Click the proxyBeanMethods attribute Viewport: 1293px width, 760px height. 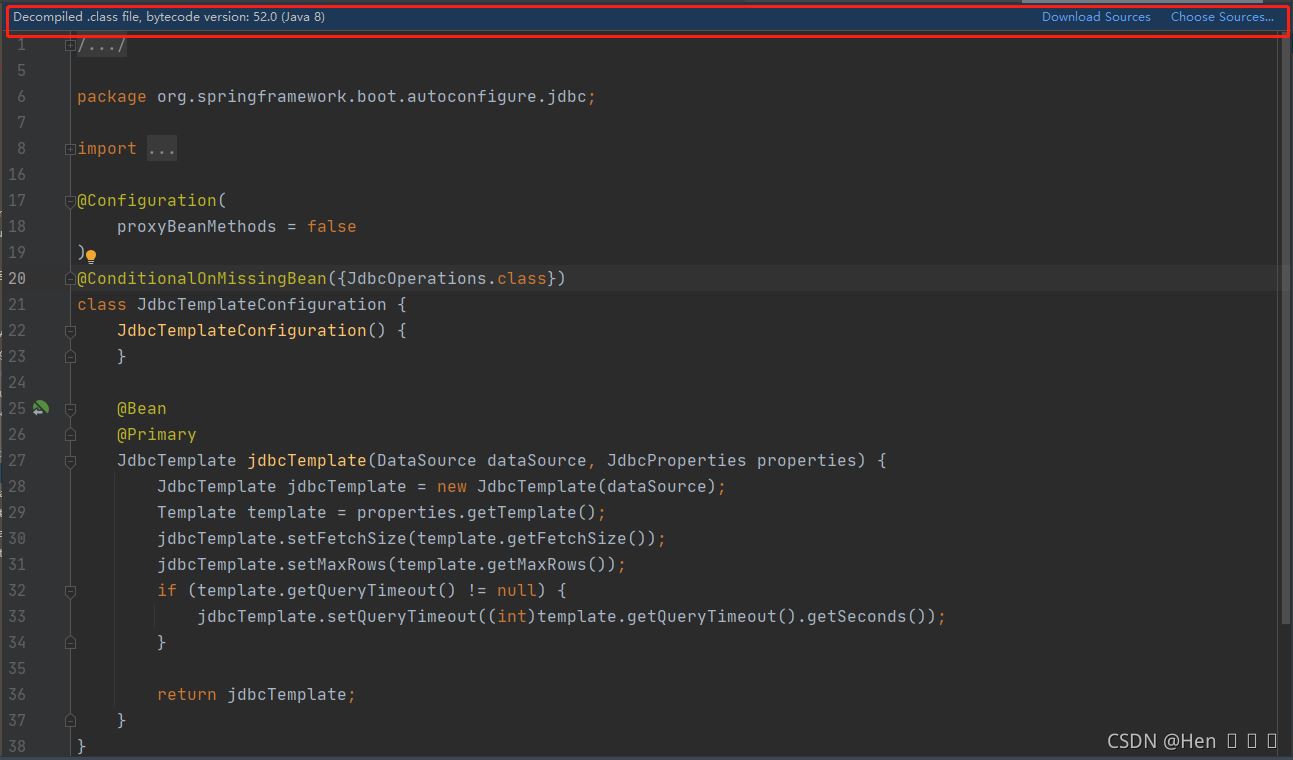[x=196, y=227]
